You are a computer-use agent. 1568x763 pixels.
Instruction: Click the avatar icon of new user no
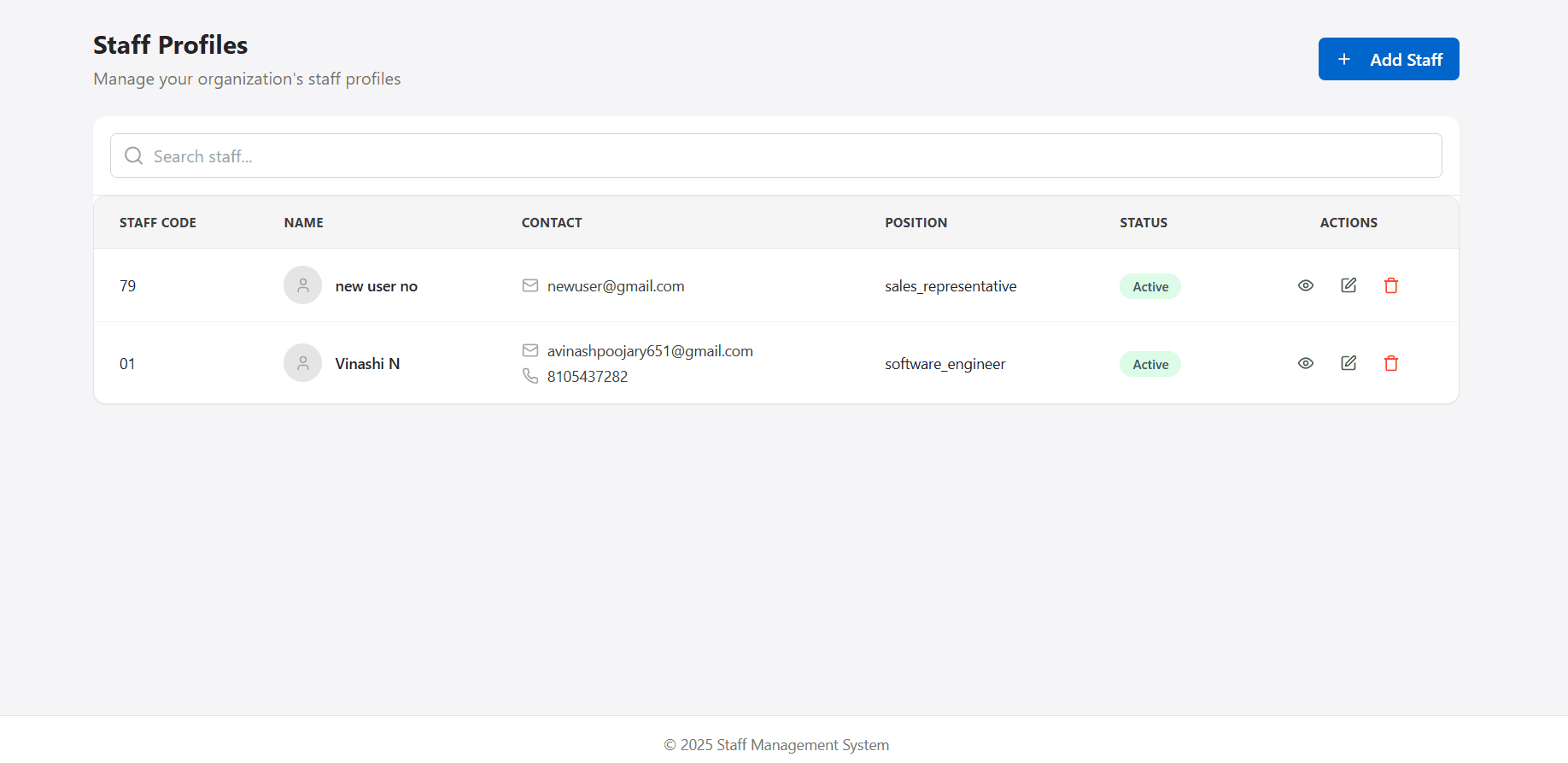point(302,285)
